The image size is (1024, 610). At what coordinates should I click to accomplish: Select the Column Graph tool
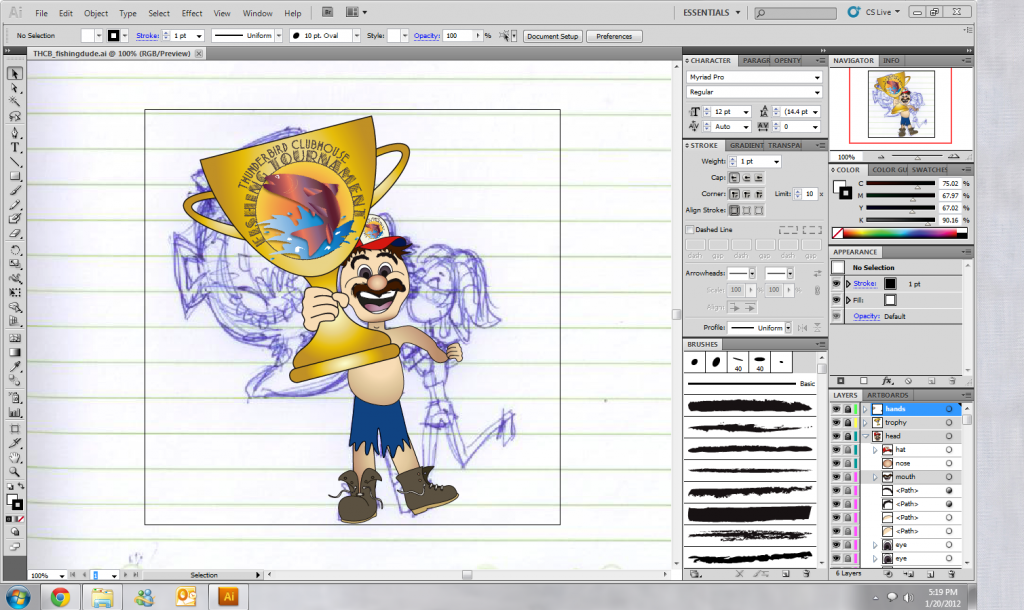(14, 413)
